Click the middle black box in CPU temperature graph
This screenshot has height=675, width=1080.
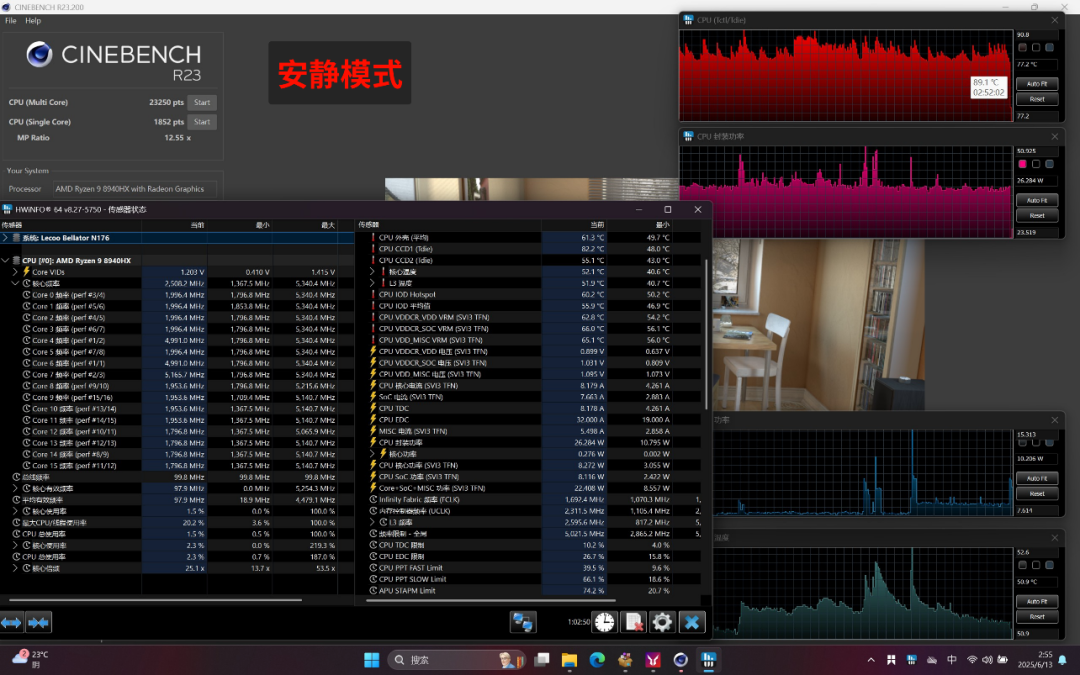click(1036, 48)
